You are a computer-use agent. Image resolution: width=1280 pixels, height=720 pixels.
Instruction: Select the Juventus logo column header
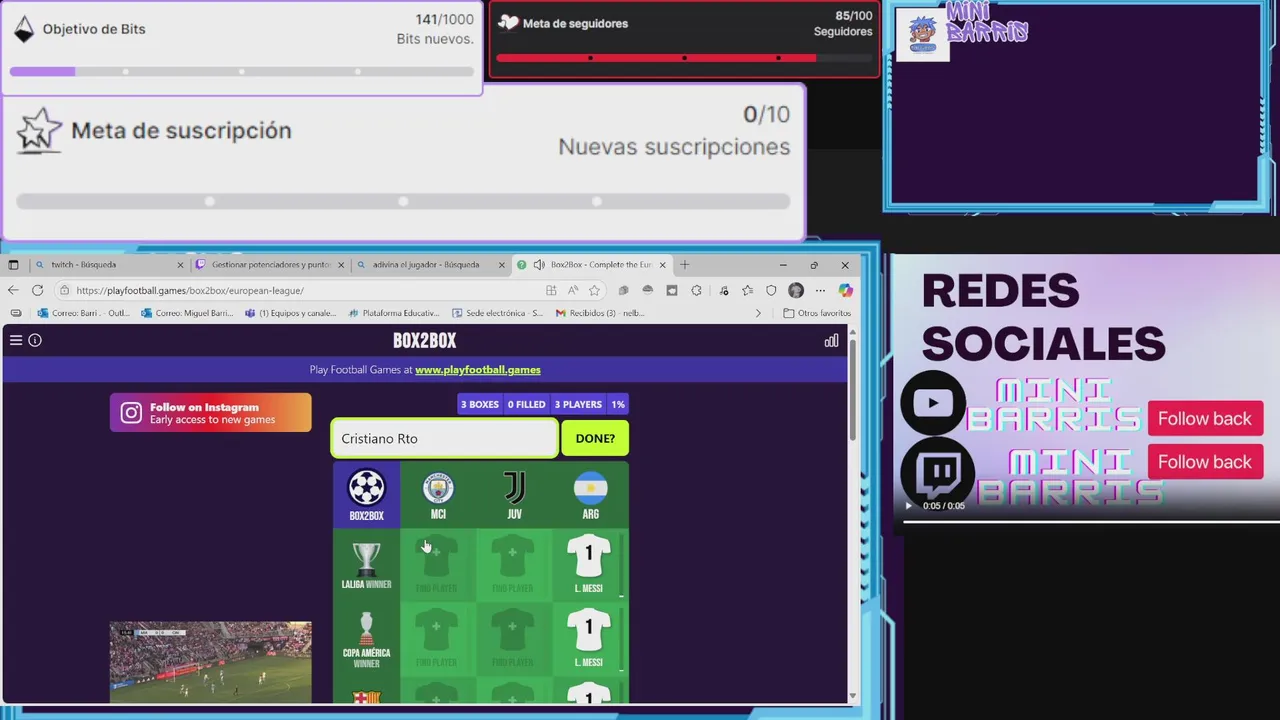coord(514,495)
